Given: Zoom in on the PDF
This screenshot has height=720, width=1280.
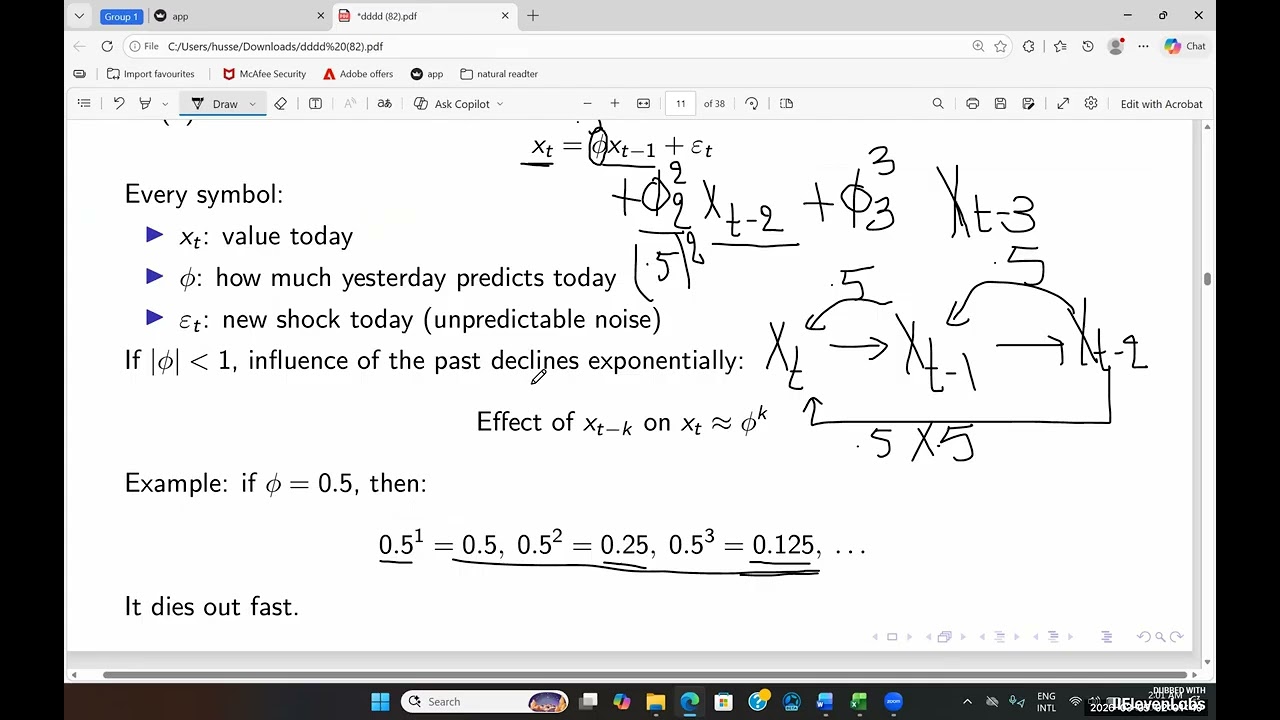Looking at the screenshot, I should [x=615, y=104].
